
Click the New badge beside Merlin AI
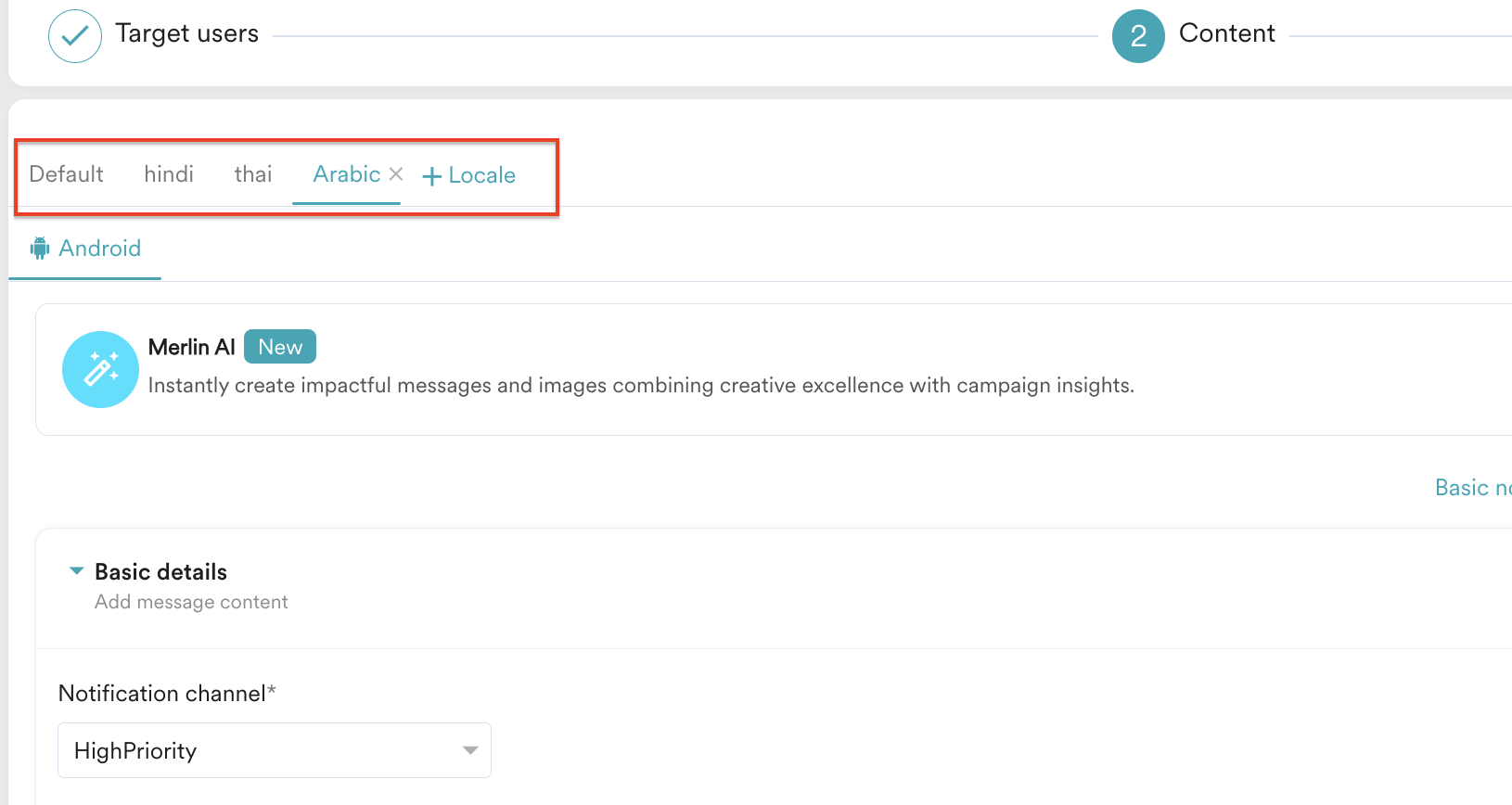[280, 347]
